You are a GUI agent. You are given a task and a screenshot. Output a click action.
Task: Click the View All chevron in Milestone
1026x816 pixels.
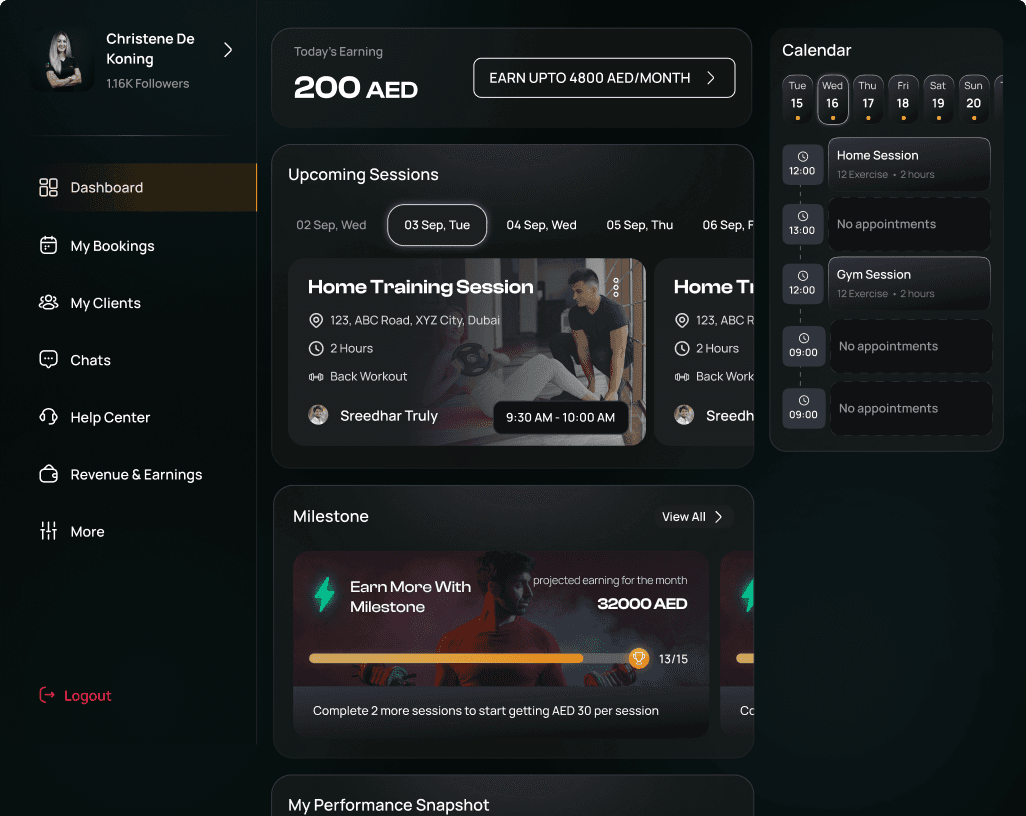[718, 517]
